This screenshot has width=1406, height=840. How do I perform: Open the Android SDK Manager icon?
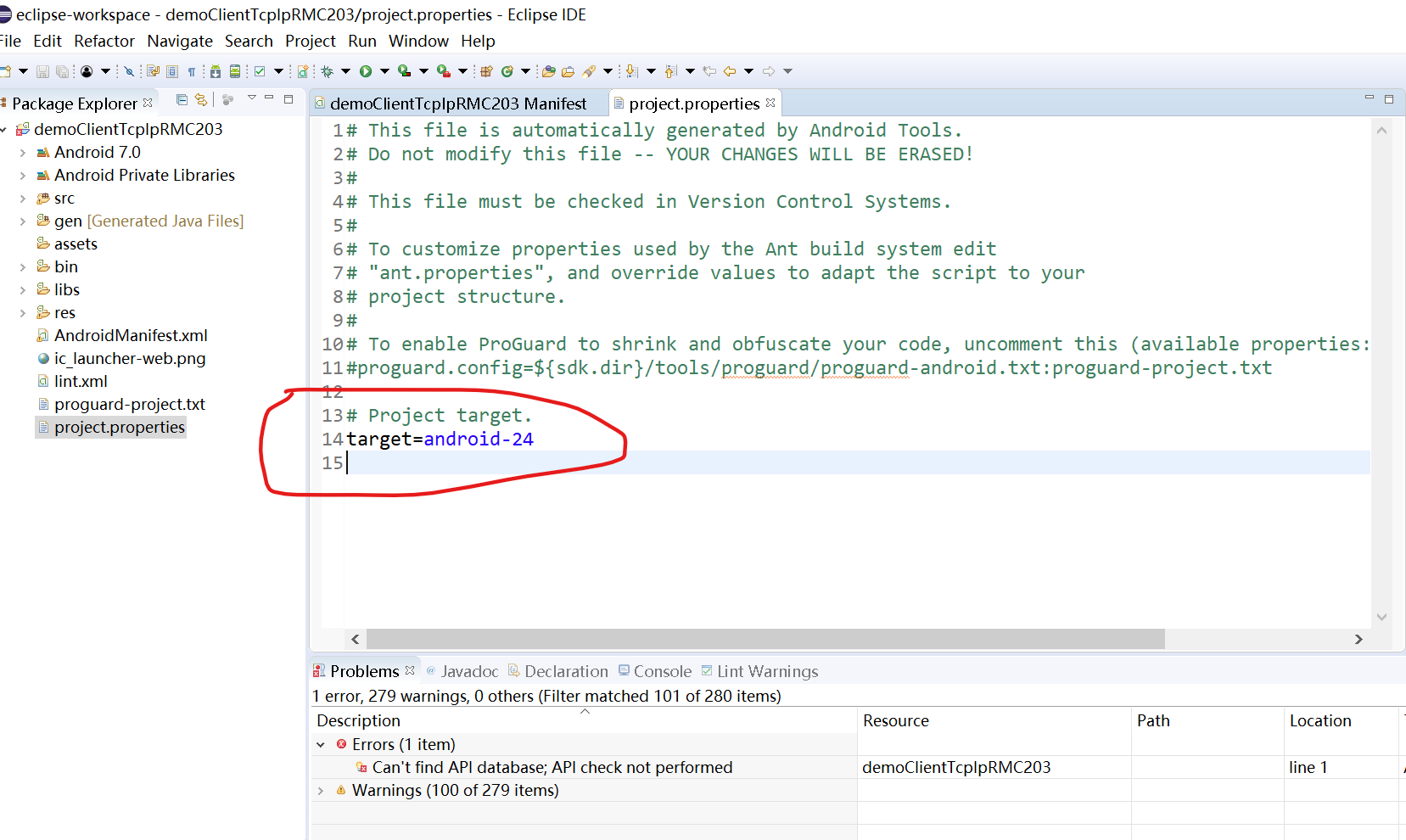coord(216,71)
